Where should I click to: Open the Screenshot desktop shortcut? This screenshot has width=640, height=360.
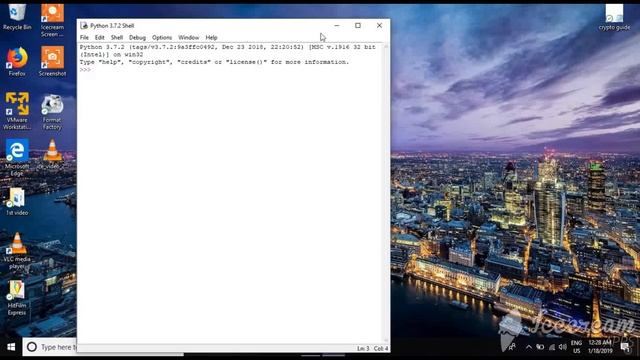52,61
